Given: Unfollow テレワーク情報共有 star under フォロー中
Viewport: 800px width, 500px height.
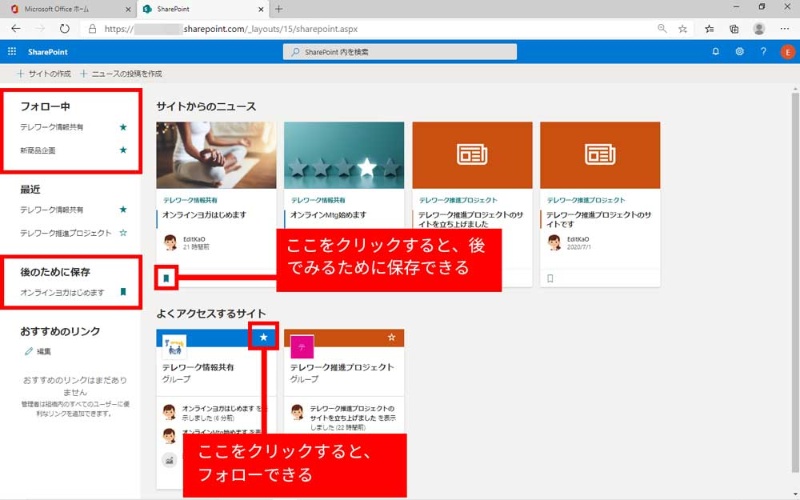Looking at the screenshot, I should [x=123, y=127].
